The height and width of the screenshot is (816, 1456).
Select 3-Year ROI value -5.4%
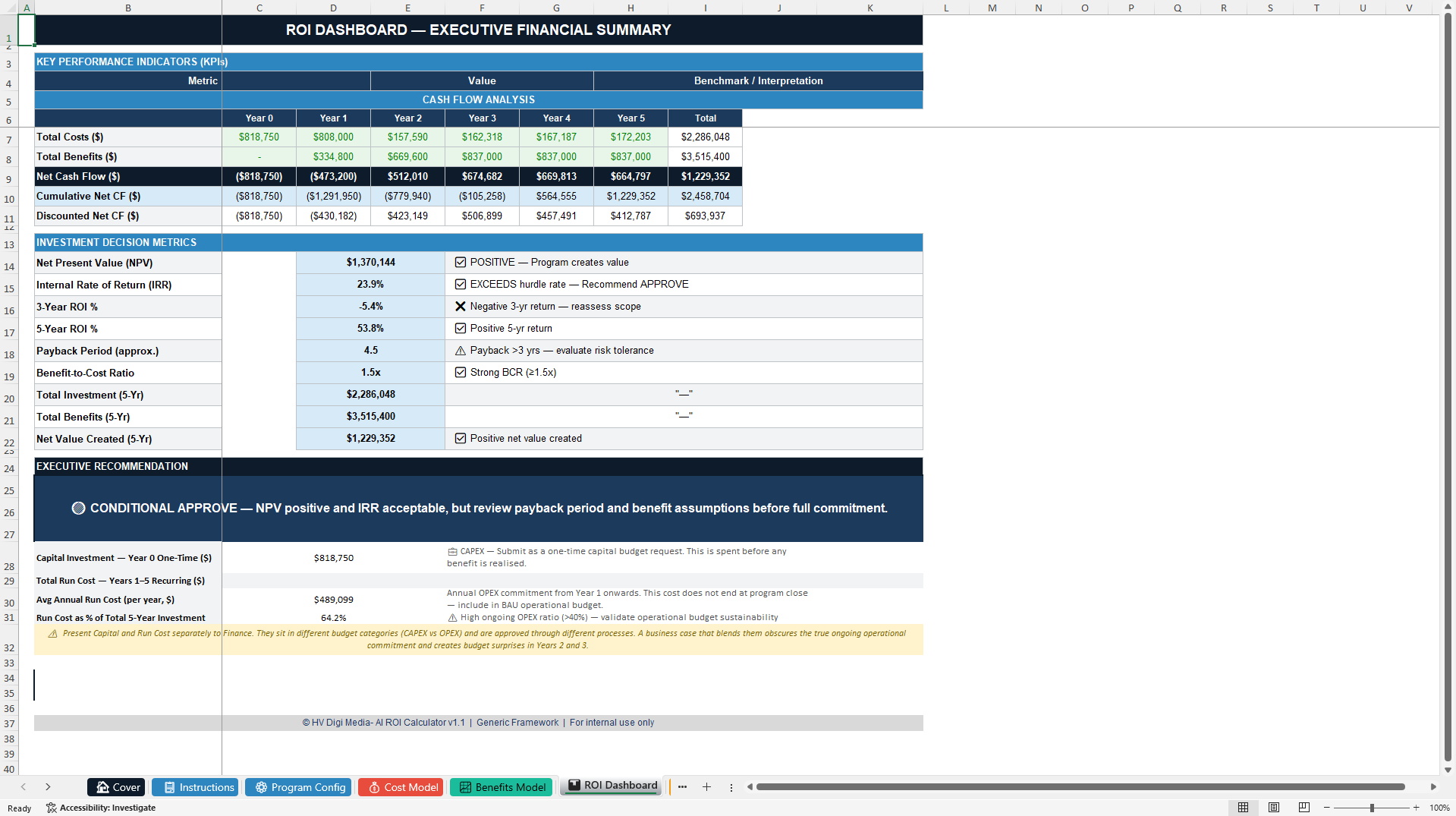370,307
